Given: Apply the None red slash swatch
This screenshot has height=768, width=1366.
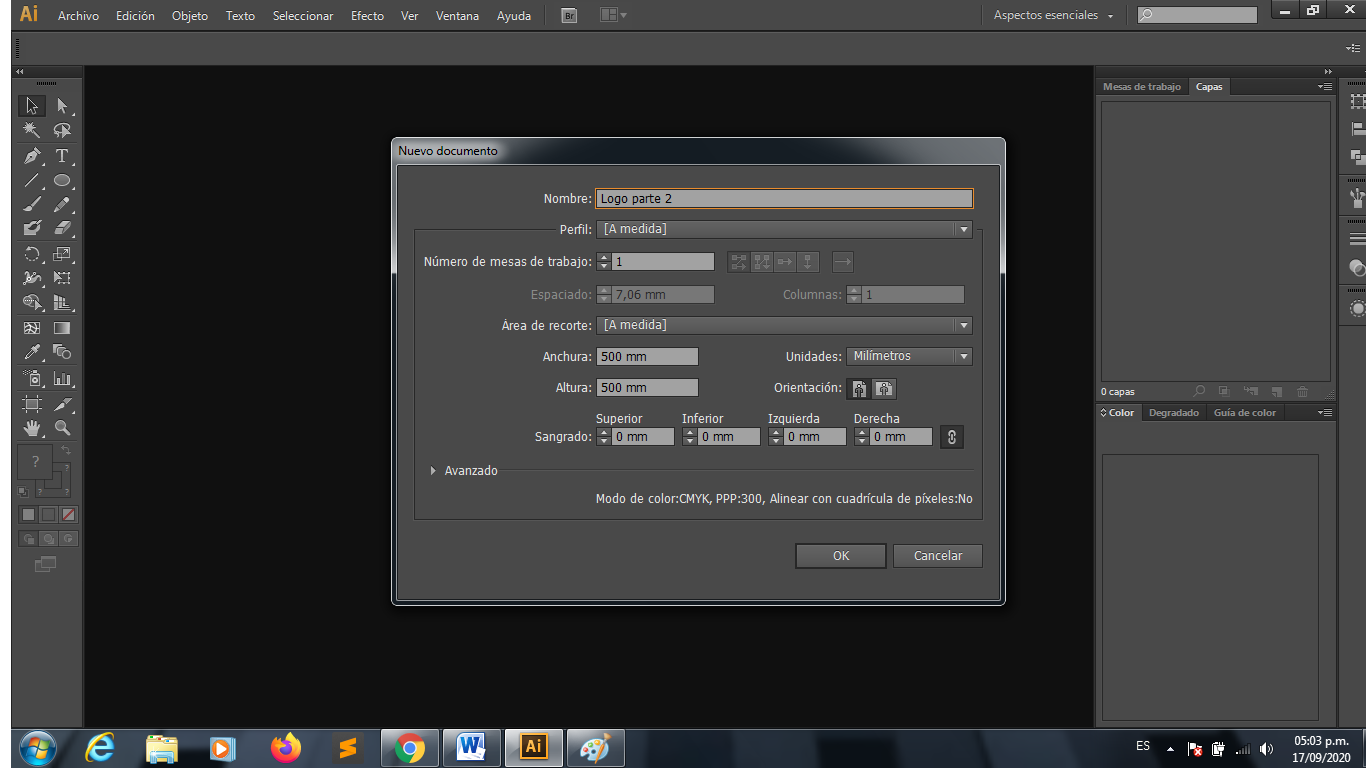Looking at the screenshot, I should click(69, 514).
